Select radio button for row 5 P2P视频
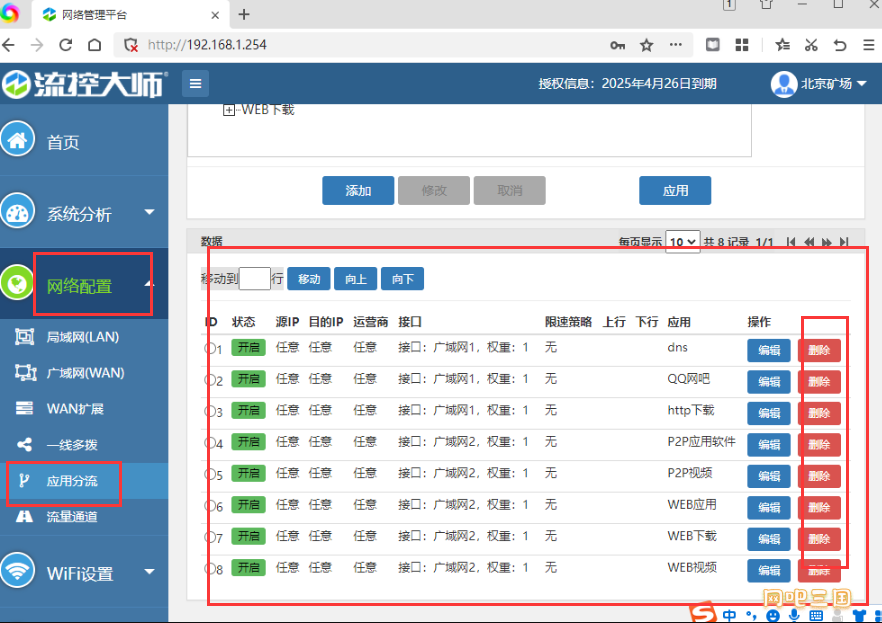Viewport: 882px width, 623px height. 210,475
